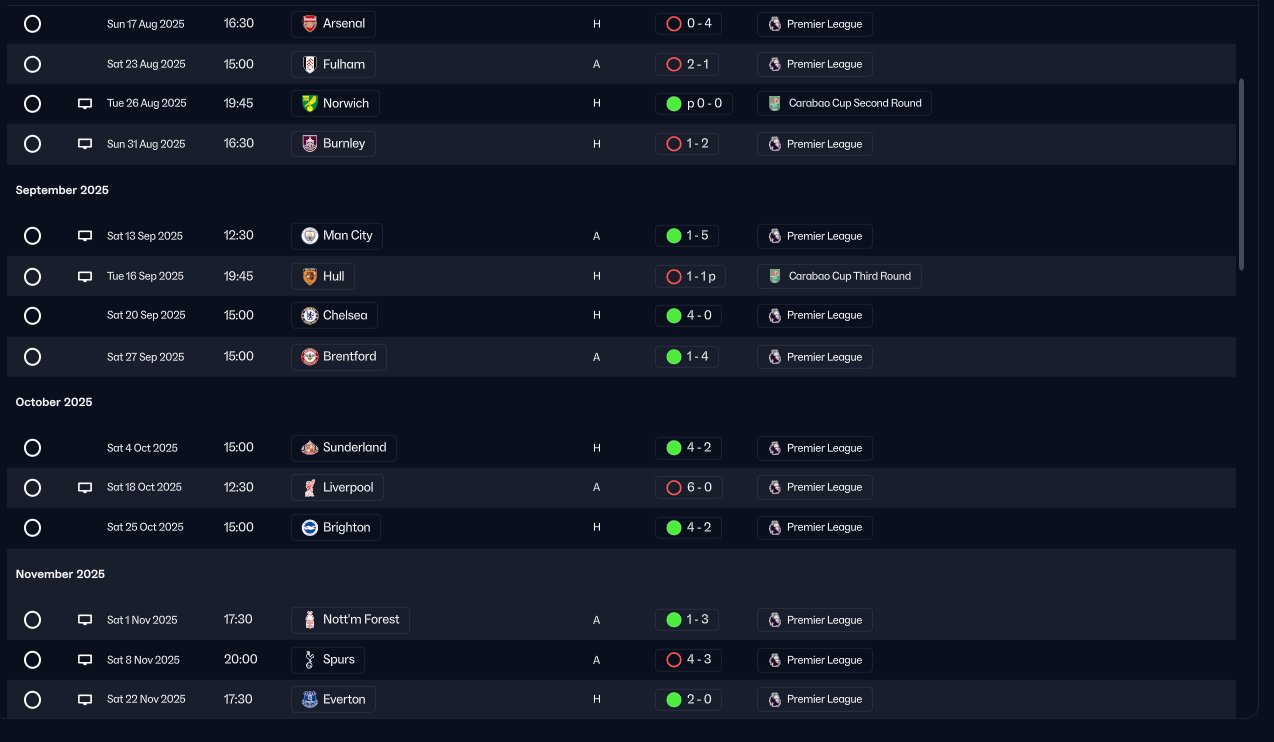Open the Nott'm Forest team button
The height and width of the screenshot is (742, 1274).
pyautogui.click(x=350, y=620)
